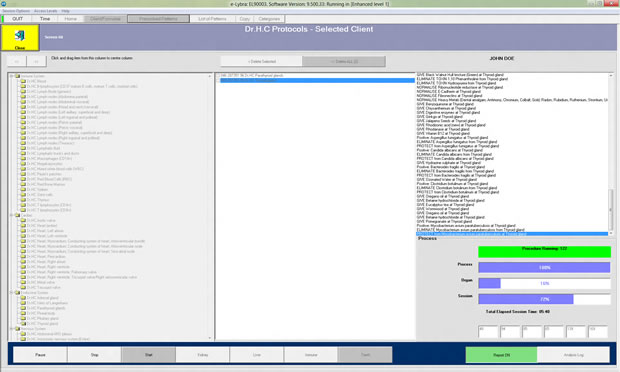Click the Nervous System folder icon

[x=17, y=329]
